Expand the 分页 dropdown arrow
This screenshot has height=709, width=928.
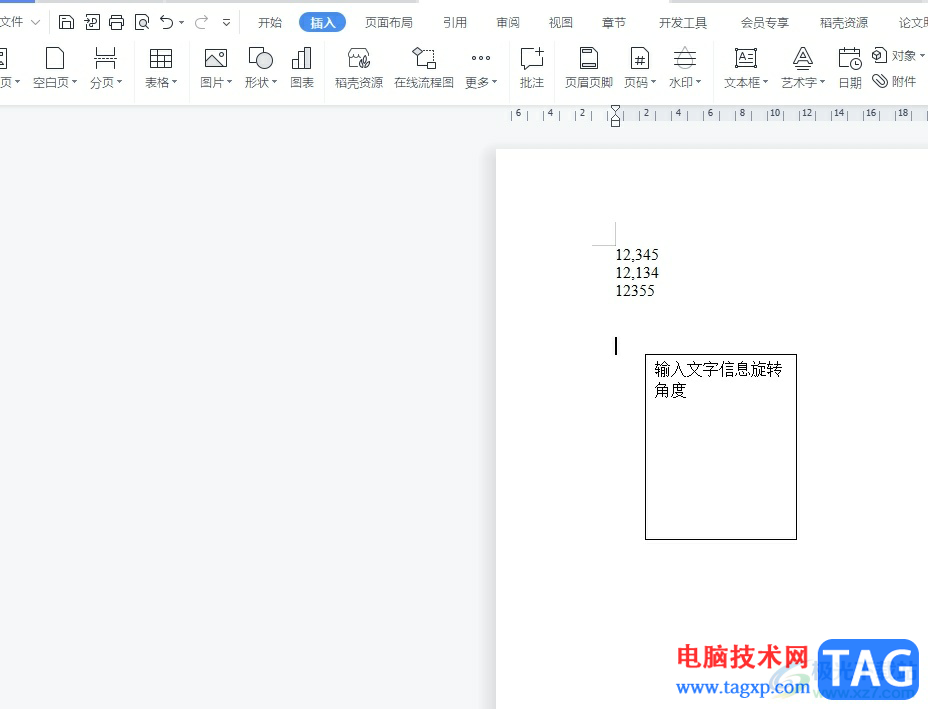click(x=120, y=82)
